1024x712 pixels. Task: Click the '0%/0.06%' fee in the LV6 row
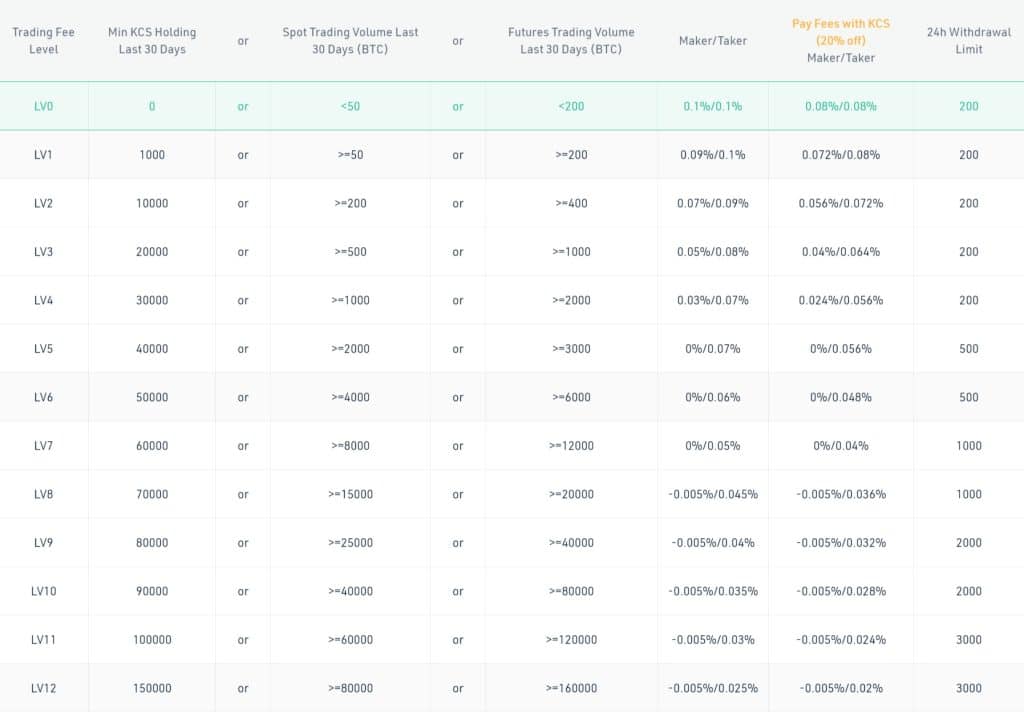pos(713,397)
